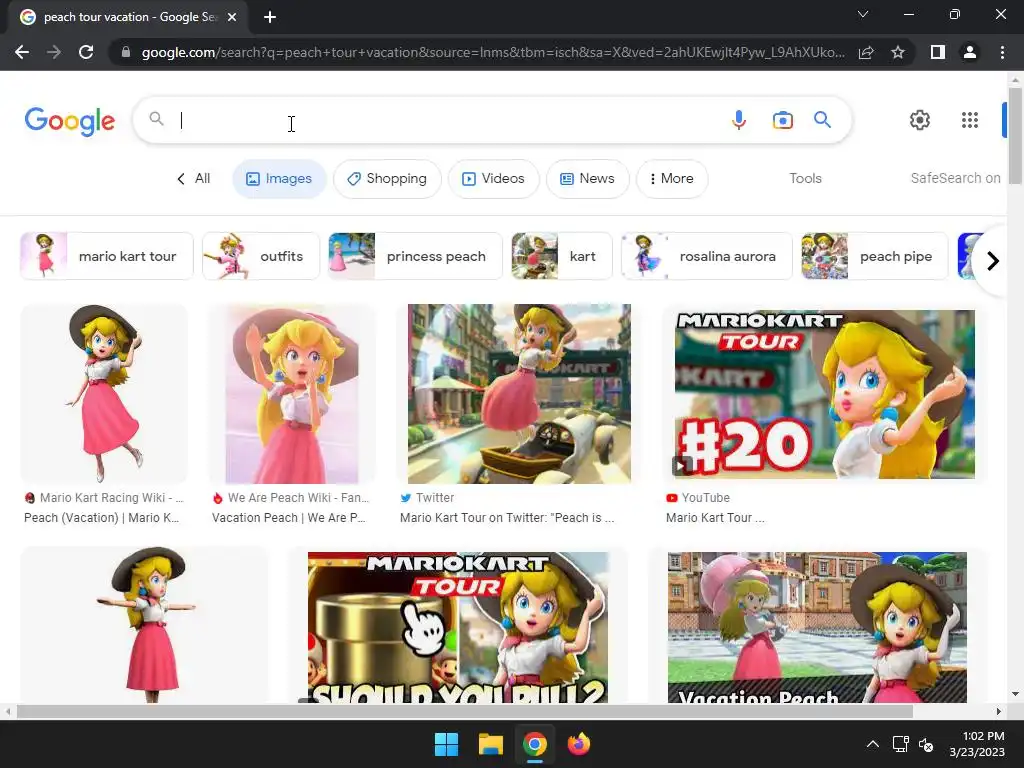Click the blue magnifier search button

pos(822,120)
